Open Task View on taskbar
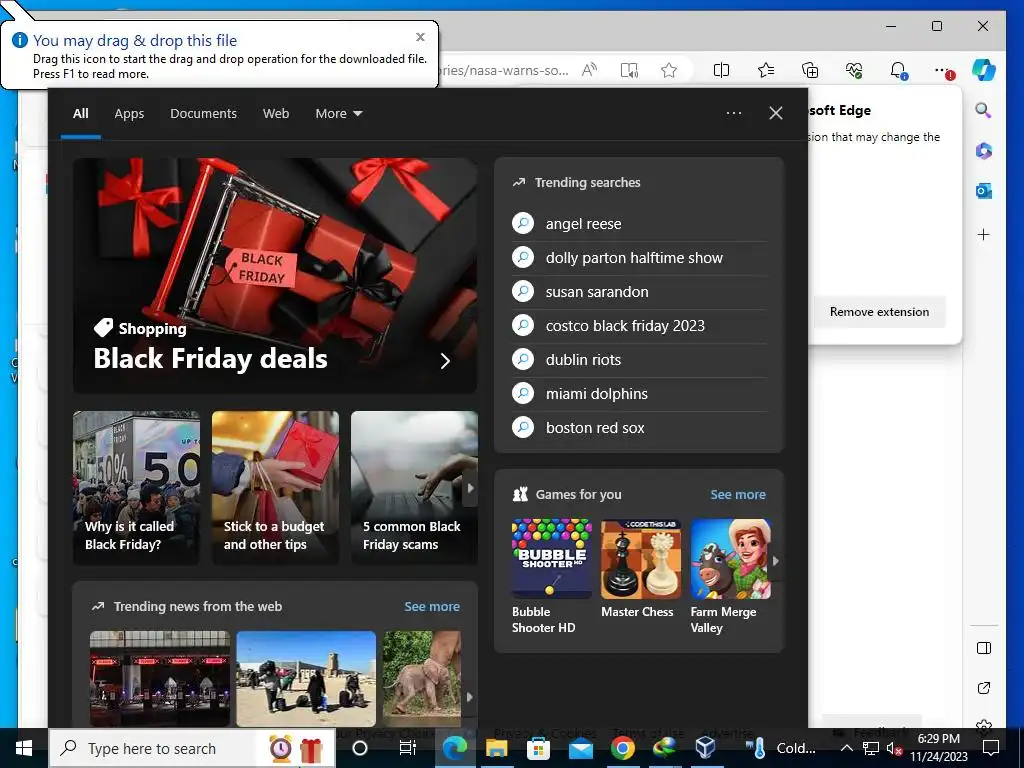The image size is (1024, 768). [408, 748]
